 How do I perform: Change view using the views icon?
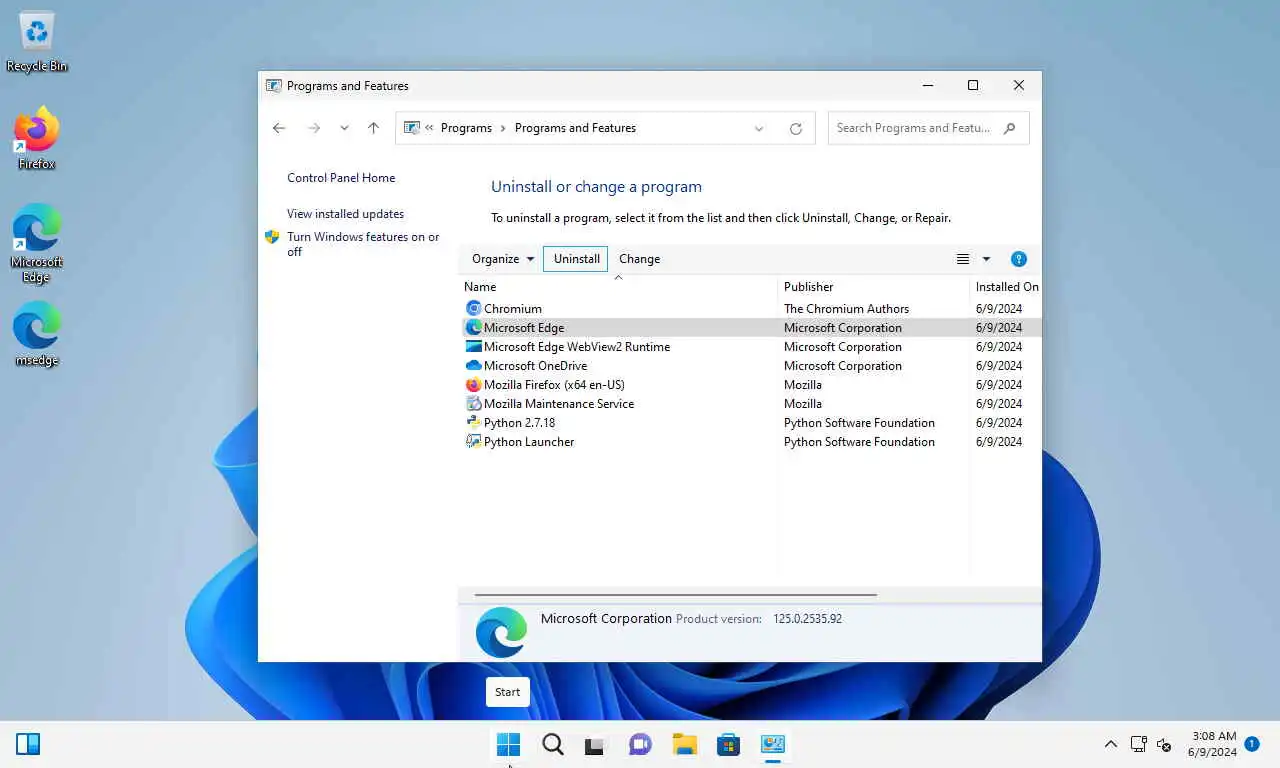[962, 259]
